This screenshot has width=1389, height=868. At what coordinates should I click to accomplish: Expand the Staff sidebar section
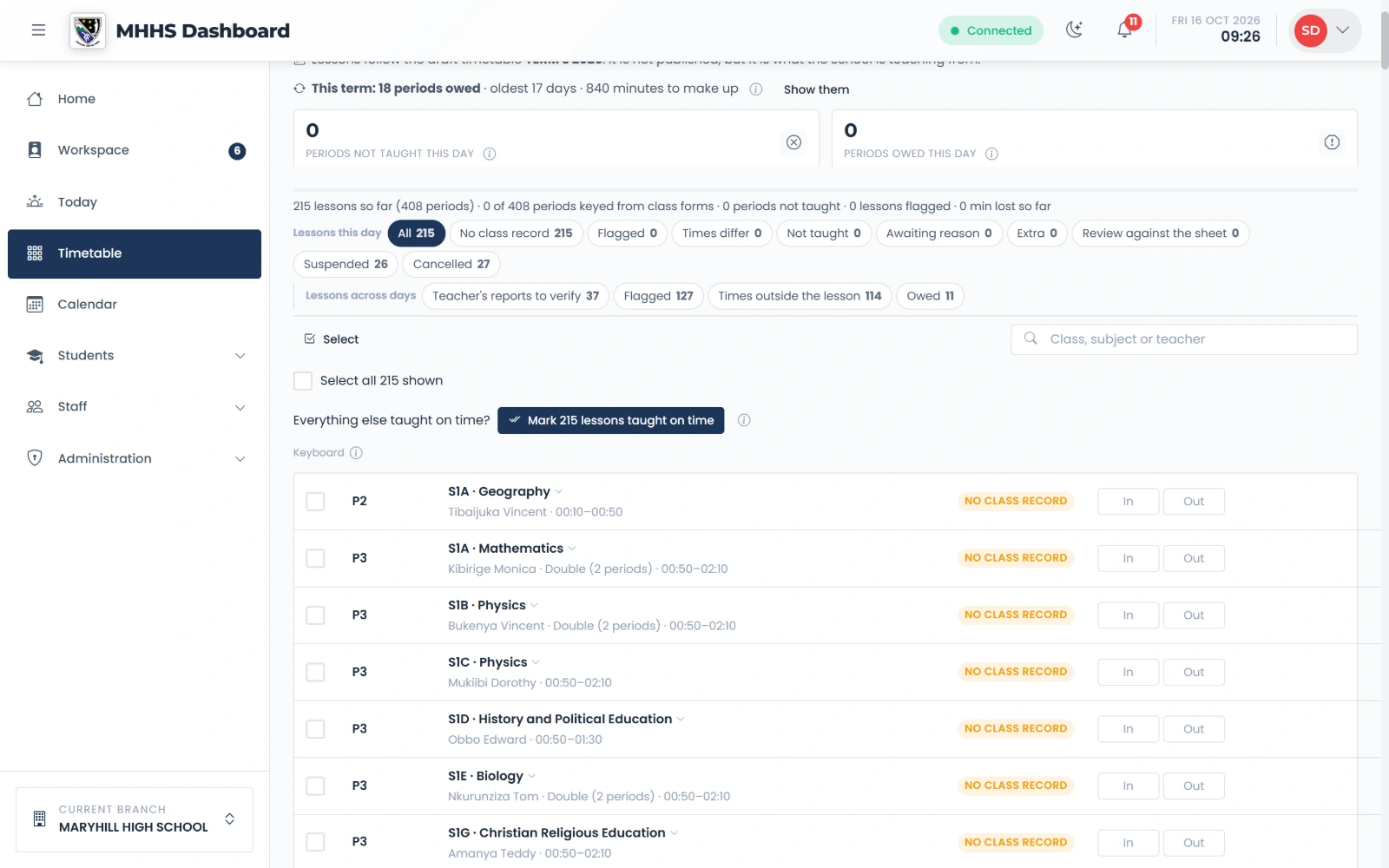click(x=135, y=407)
